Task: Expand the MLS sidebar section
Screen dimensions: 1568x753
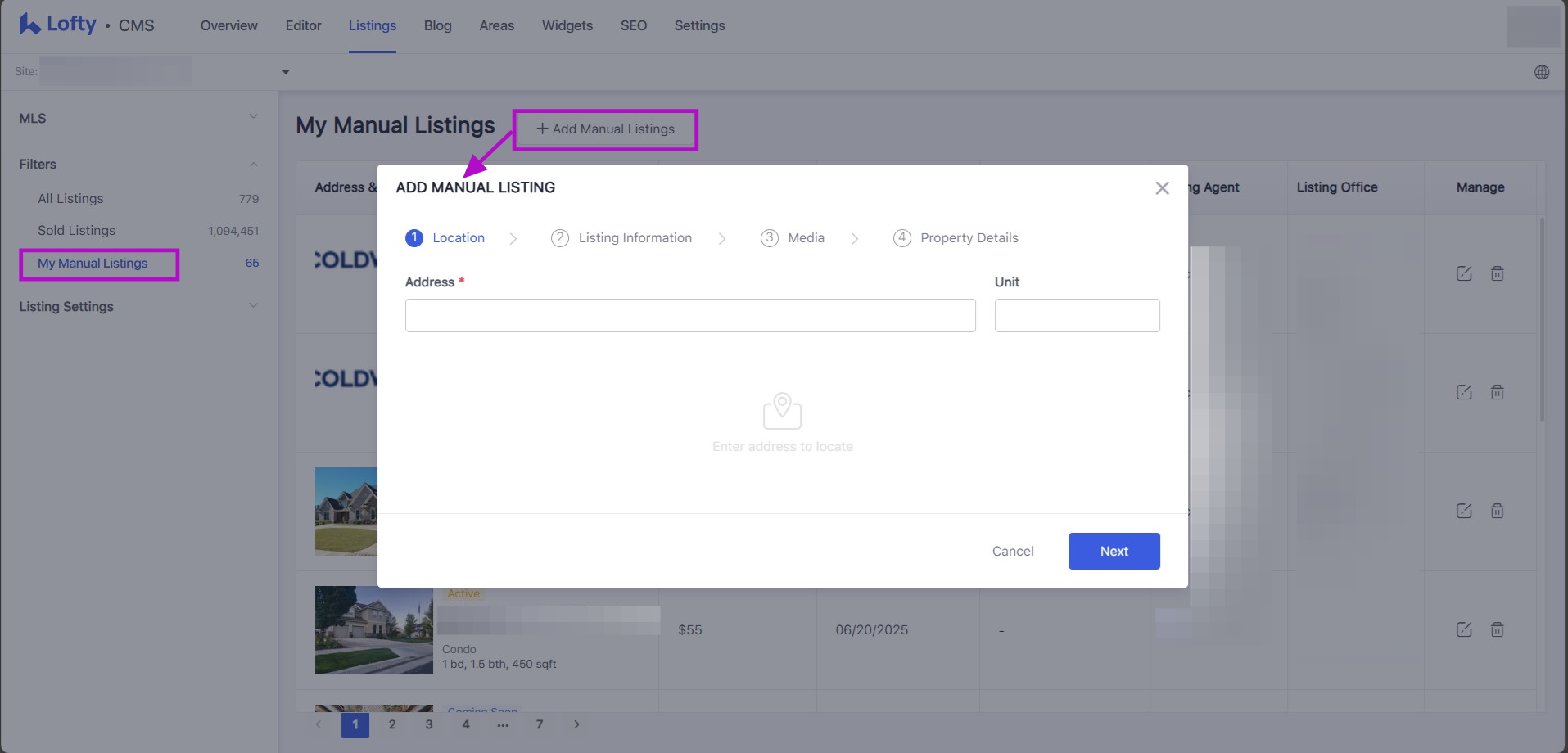Action: (x=253, y=117)
